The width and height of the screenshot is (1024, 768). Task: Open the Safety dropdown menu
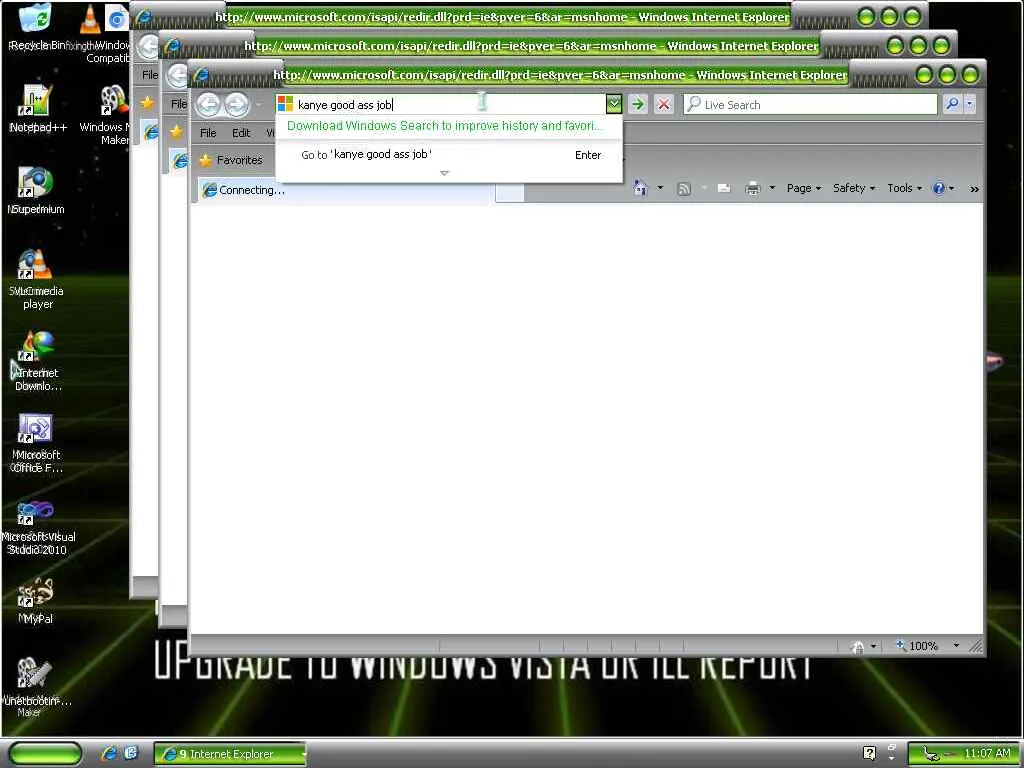pyautogui.click(x=854, y=188)
